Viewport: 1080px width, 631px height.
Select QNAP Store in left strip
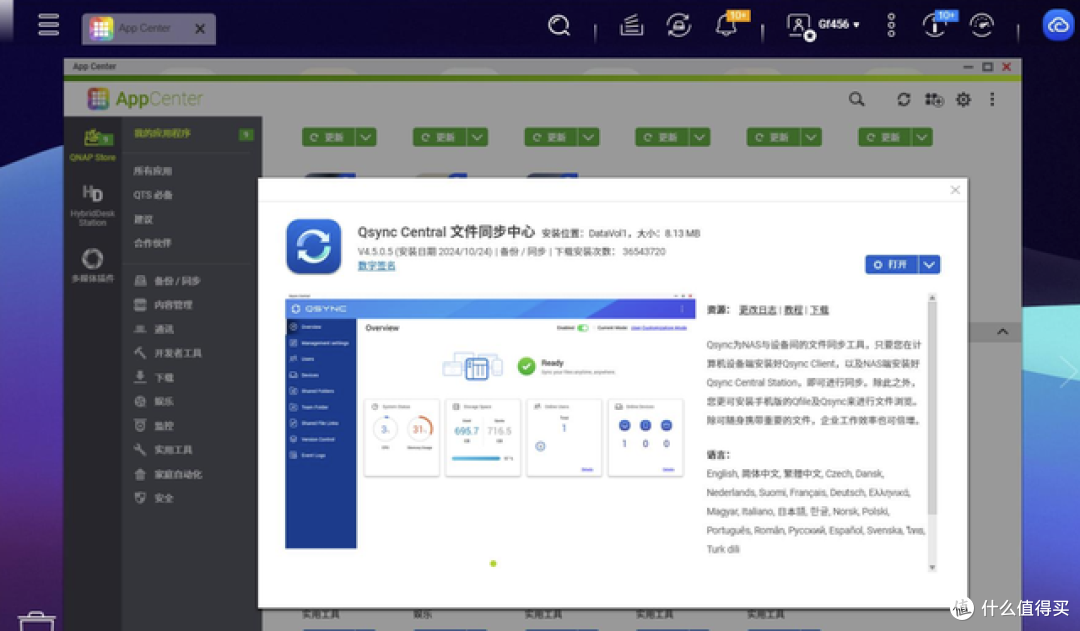[92, 145]
